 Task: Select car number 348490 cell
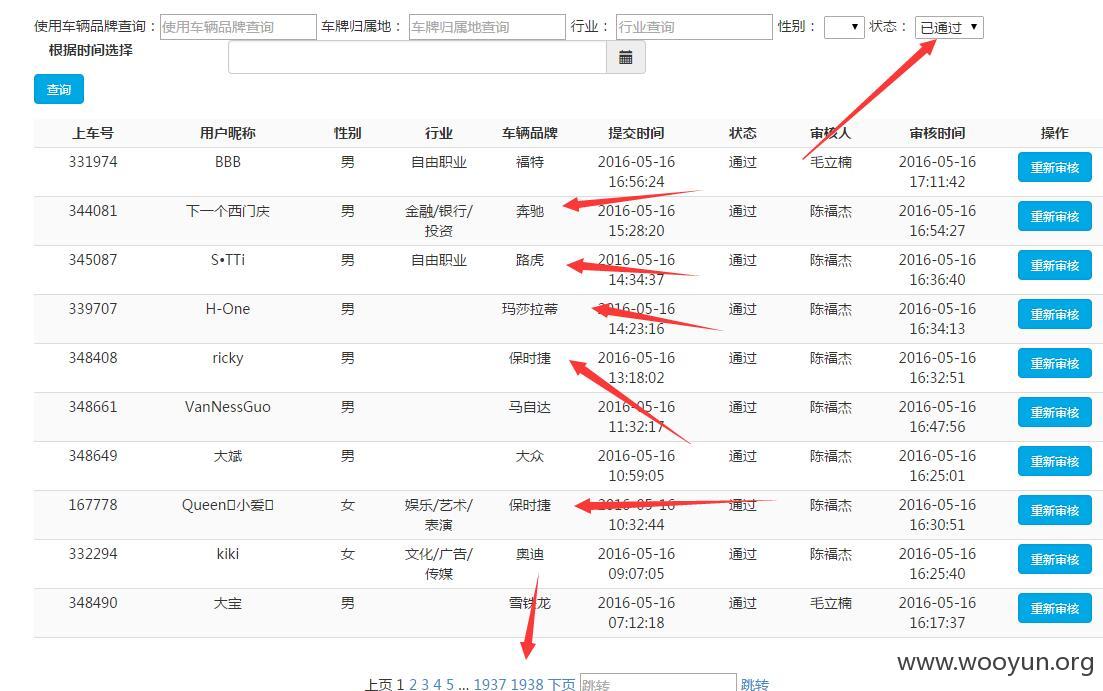pyautogui.click(x=93, y=603)
